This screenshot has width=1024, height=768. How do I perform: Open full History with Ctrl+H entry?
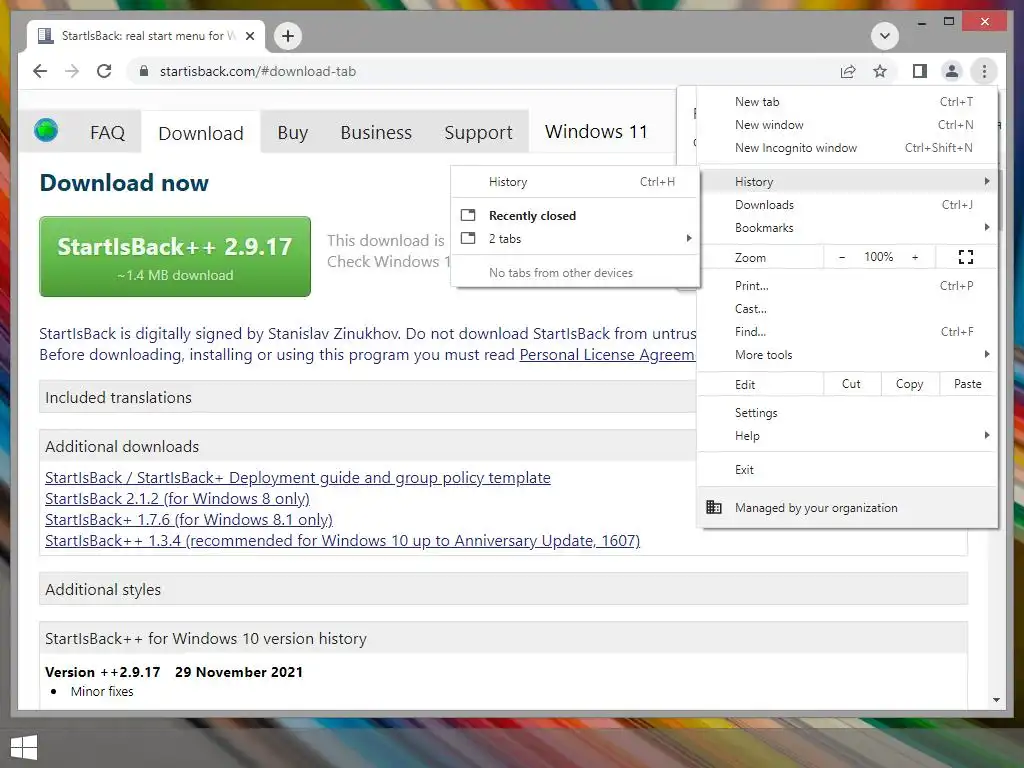575,182
